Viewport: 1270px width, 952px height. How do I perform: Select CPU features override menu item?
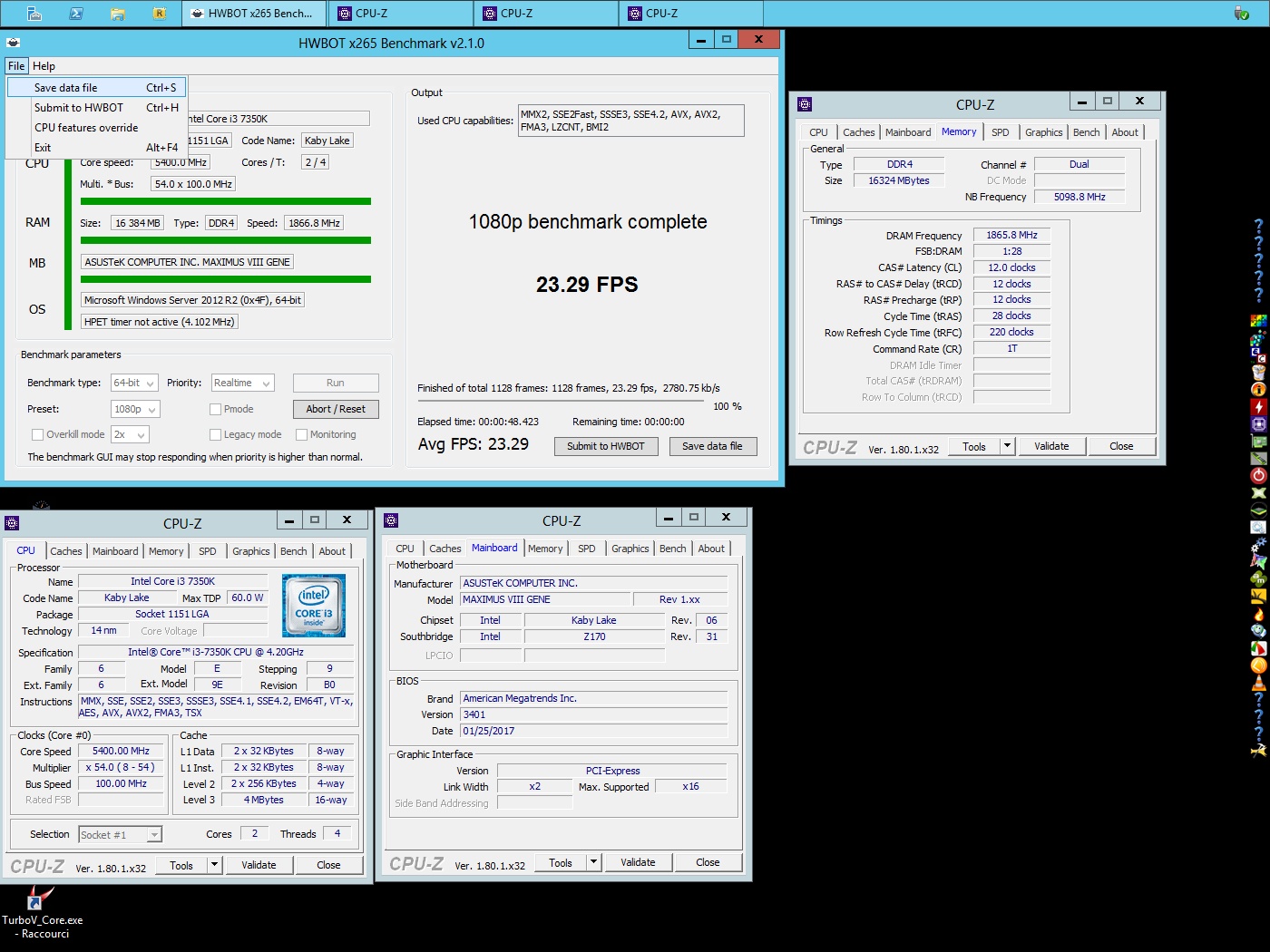pos(97,128)
